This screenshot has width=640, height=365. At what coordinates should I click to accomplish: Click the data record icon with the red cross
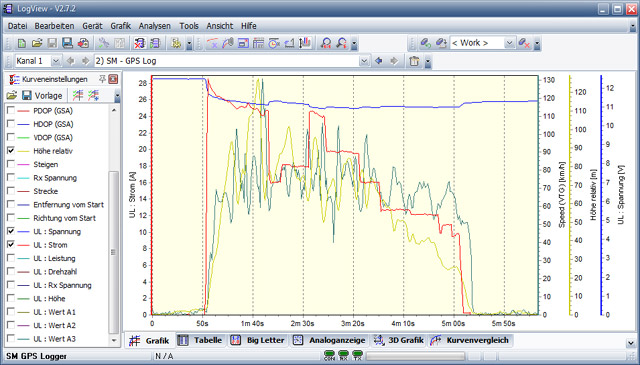pyautogui.click(x=140, y=43)
